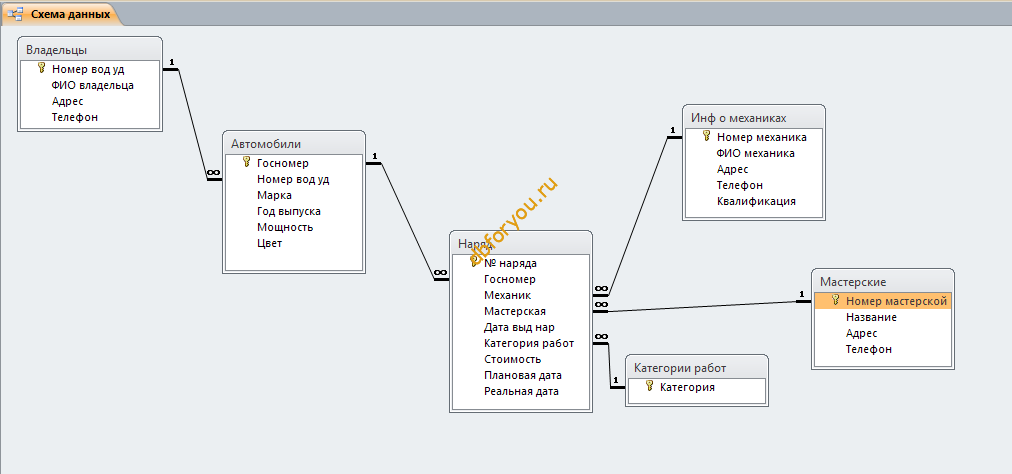
Task: Click key icon beside Номер вод уд in Владельцы
Action: 42,68
